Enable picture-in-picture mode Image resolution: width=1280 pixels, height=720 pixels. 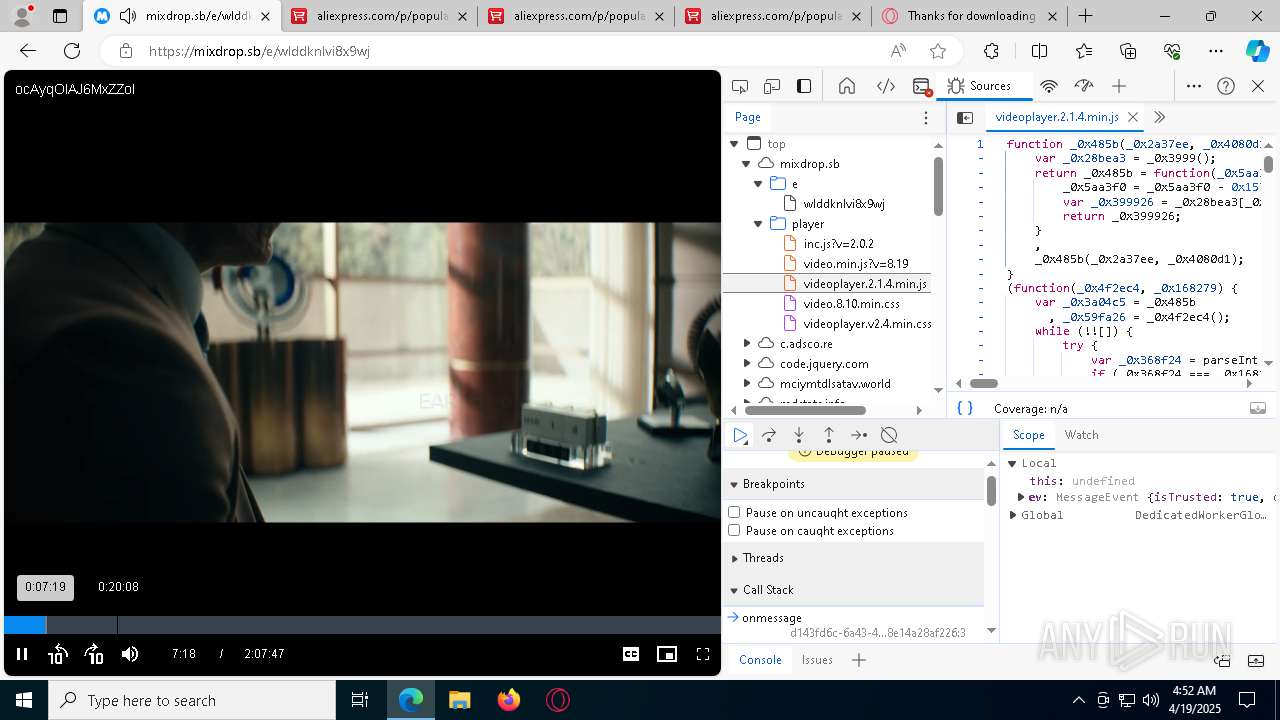coord(667,654)
